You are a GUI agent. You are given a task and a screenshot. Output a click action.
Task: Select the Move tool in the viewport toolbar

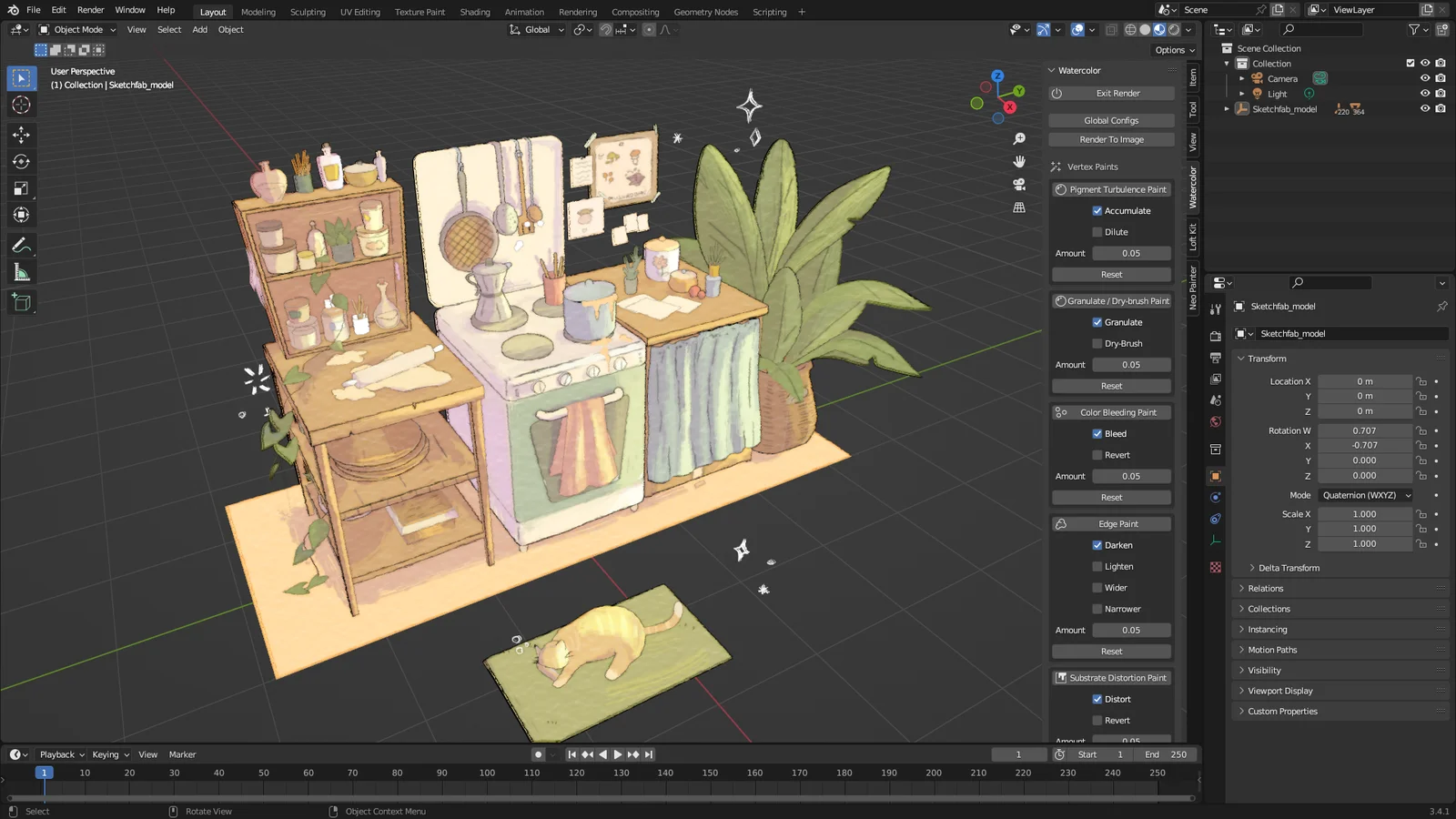click(x=21, y=135)
